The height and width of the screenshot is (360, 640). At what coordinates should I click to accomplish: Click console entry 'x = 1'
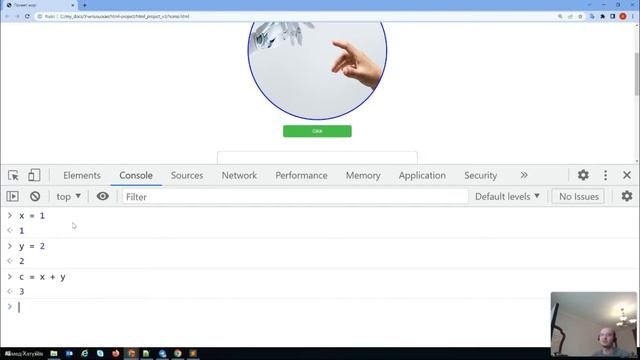(32, 216)
